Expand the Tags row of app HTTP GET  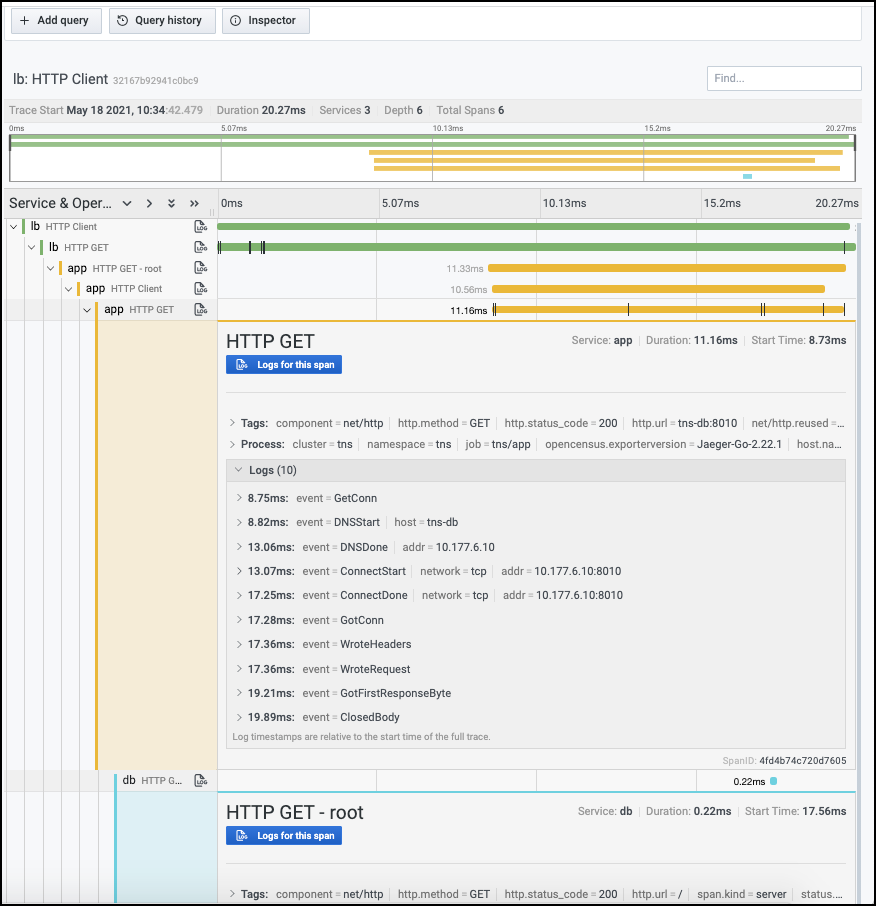point(233,423)
